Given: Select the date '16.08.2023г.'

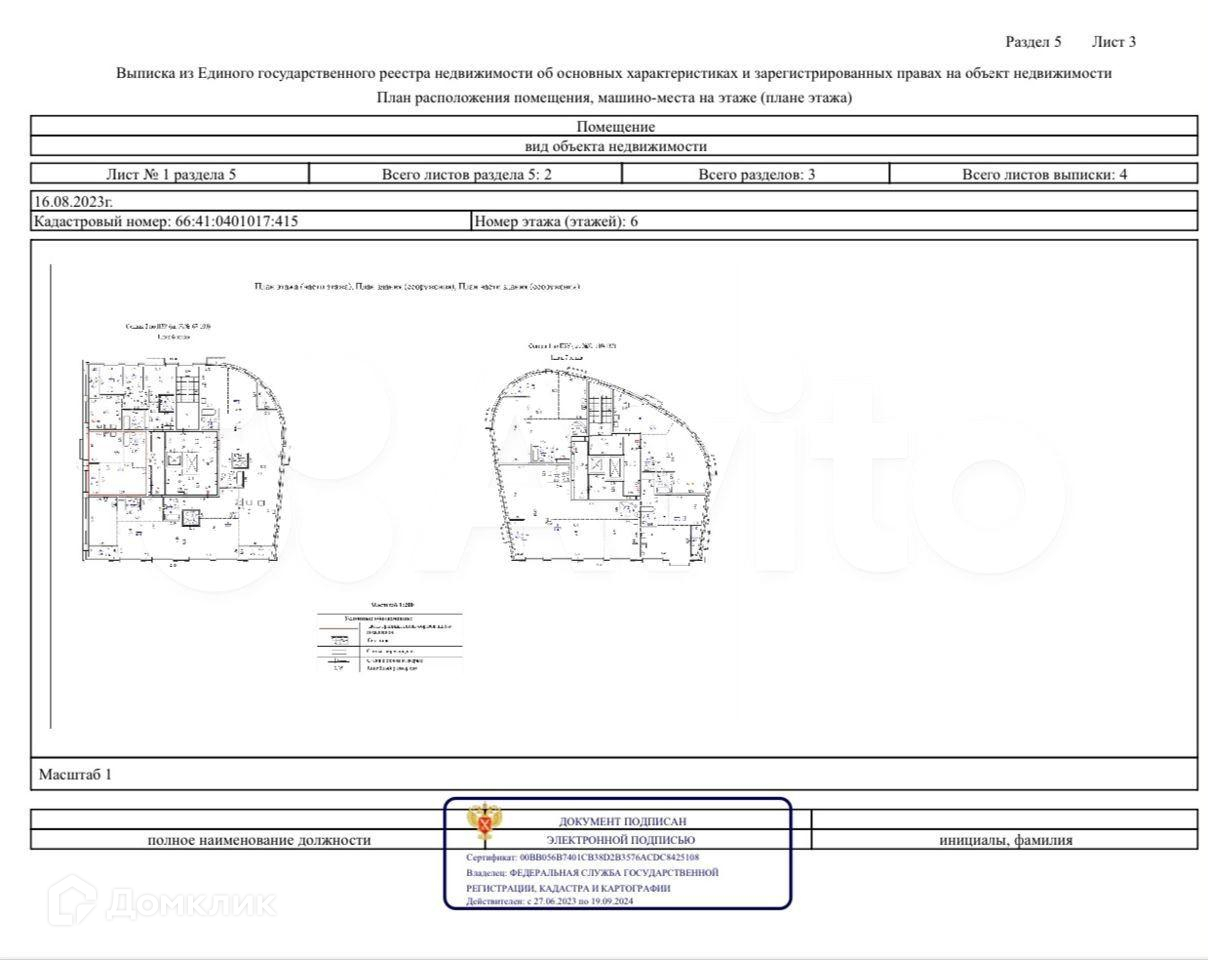Looking at the screenshot, I should 74,202.
